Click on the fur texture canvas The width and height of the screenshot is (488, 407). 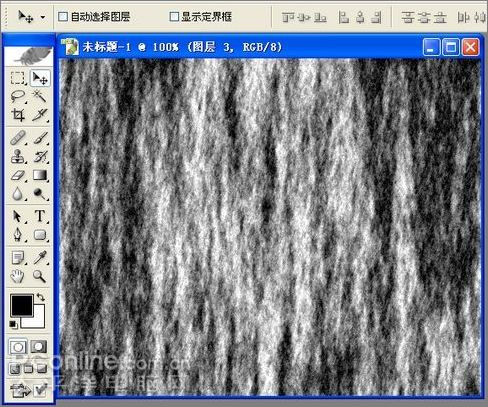pyautogui.click(x=270, y=227)
